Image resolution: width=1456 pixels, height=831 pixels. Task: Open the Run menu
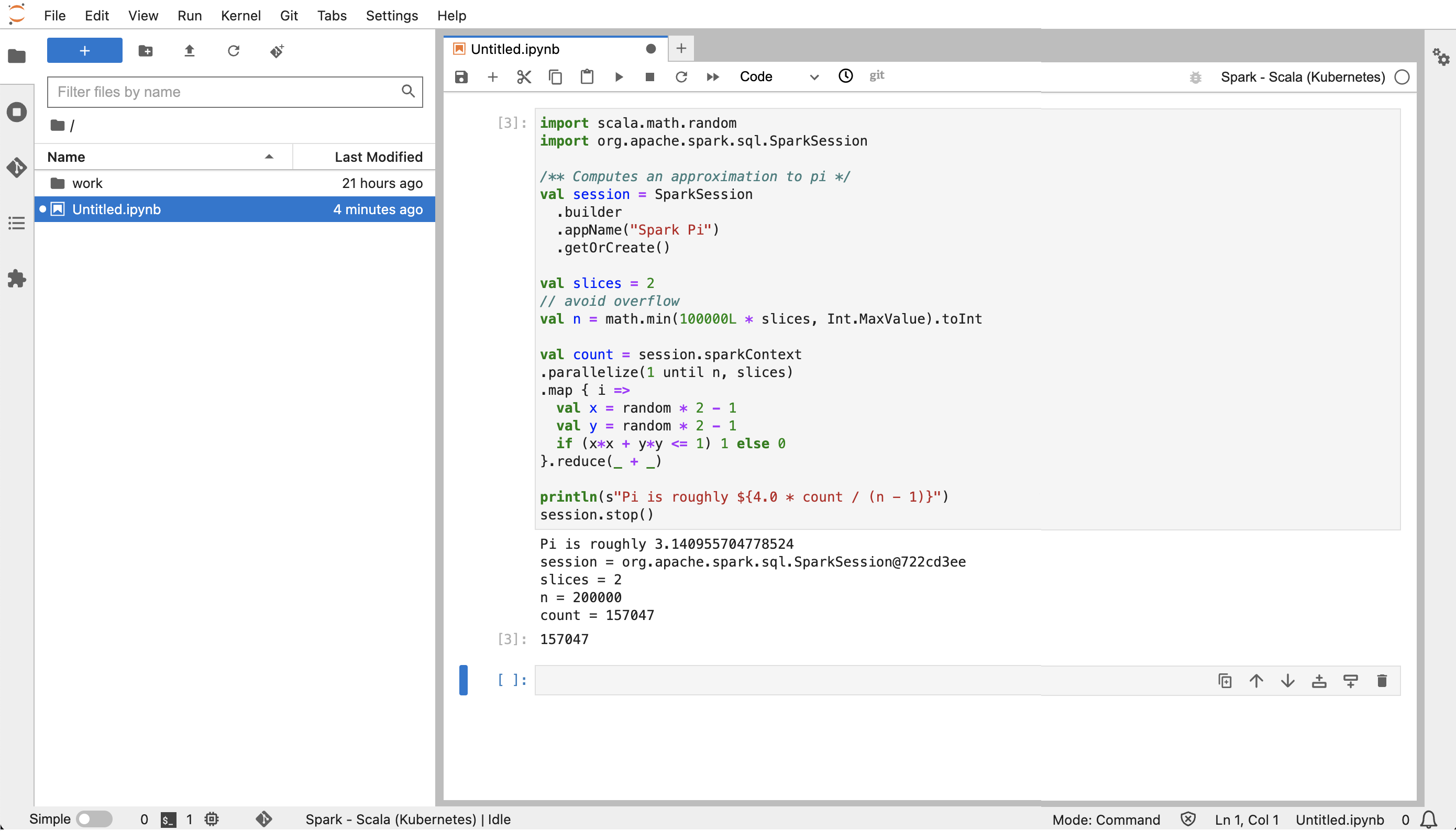[x=188, y=15]
